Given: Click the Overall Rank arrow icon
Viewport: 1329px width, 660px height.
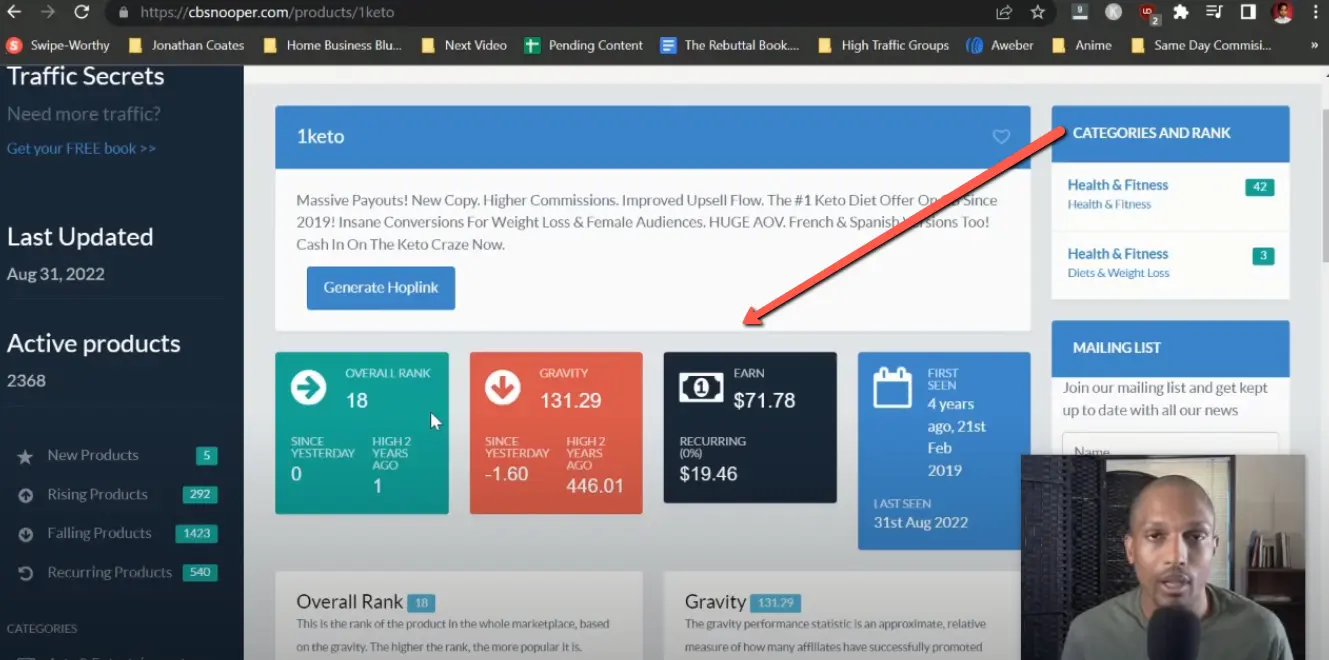Looking at the screenshot, I should pos(307,386).
